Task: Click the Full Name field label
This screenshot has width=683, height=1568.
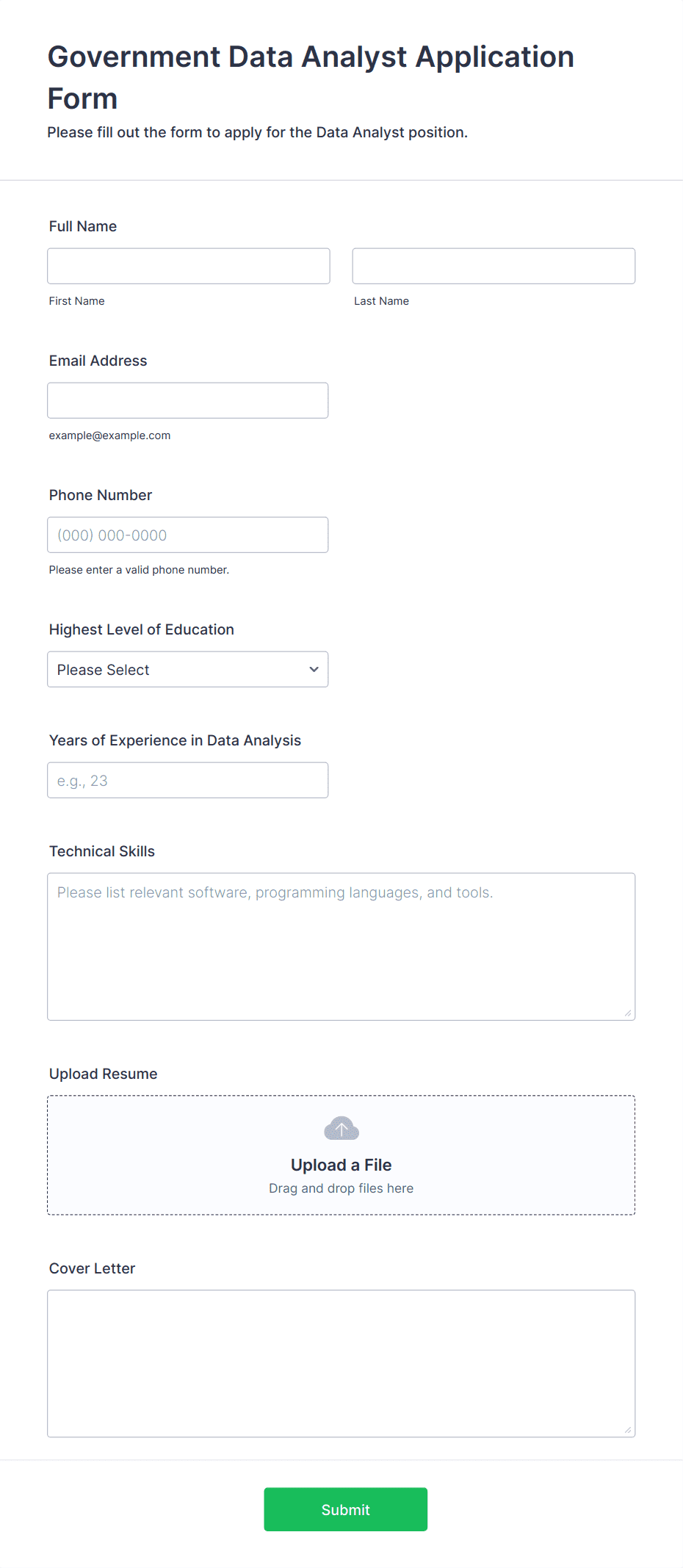Action: [83, 226]
